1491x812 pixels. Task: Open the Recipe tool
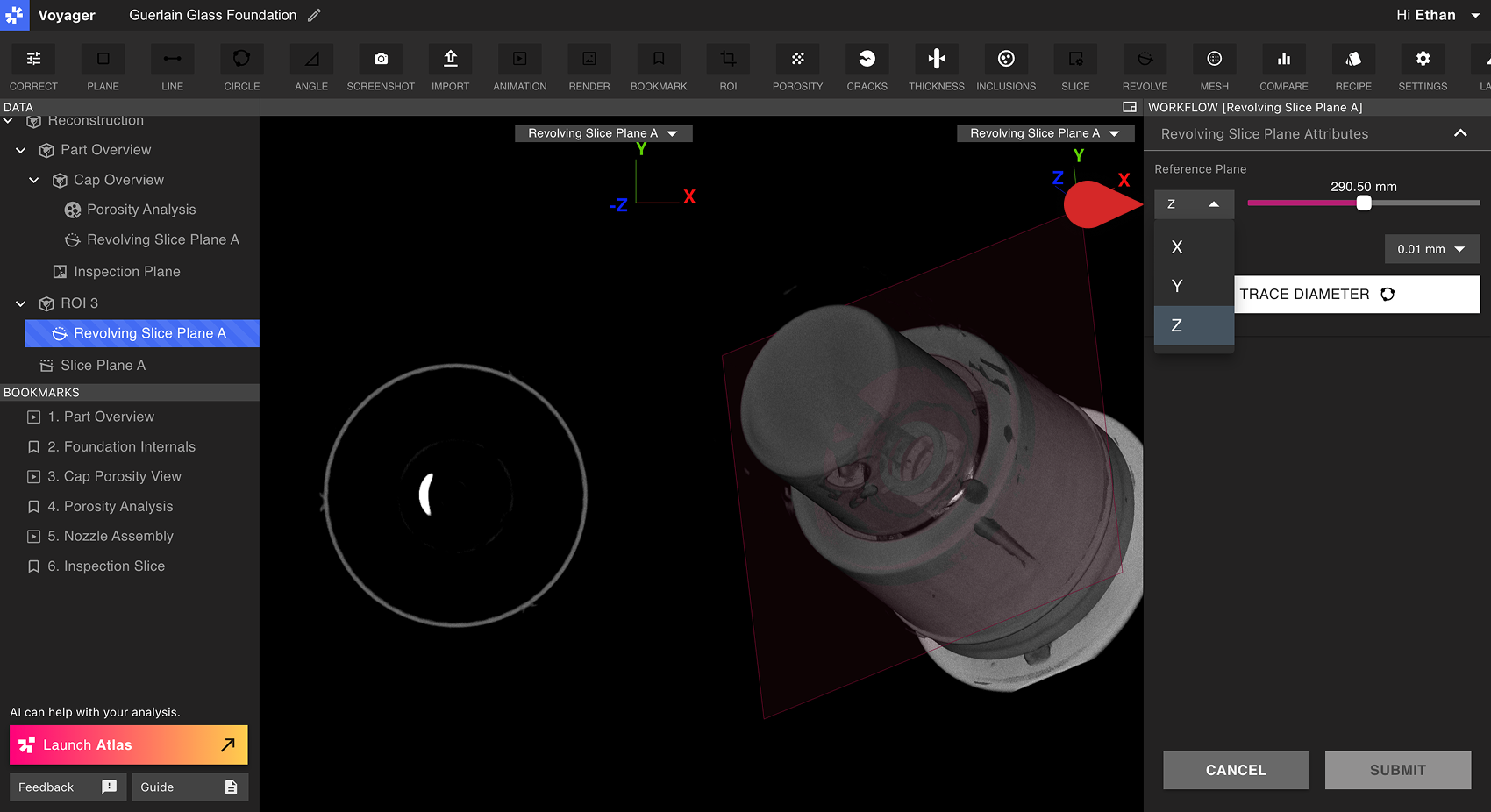(1353, 68)
